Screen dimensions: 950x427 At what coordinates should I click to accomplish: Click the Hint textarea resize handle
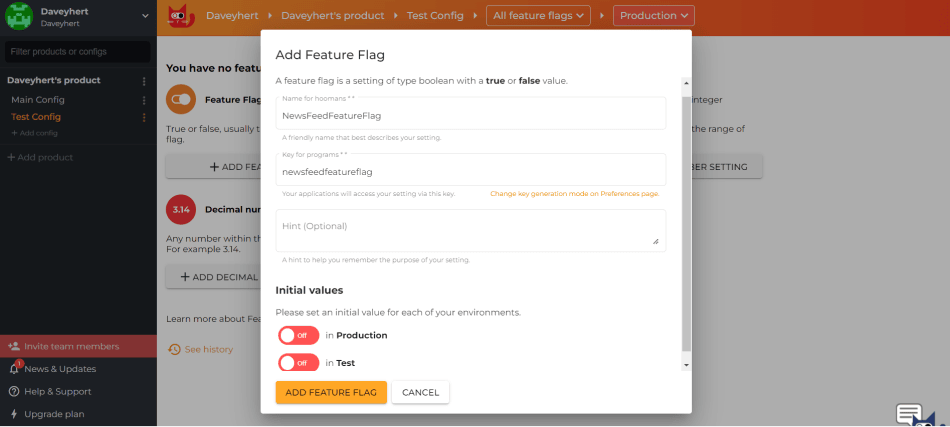[x=656, y=241]
